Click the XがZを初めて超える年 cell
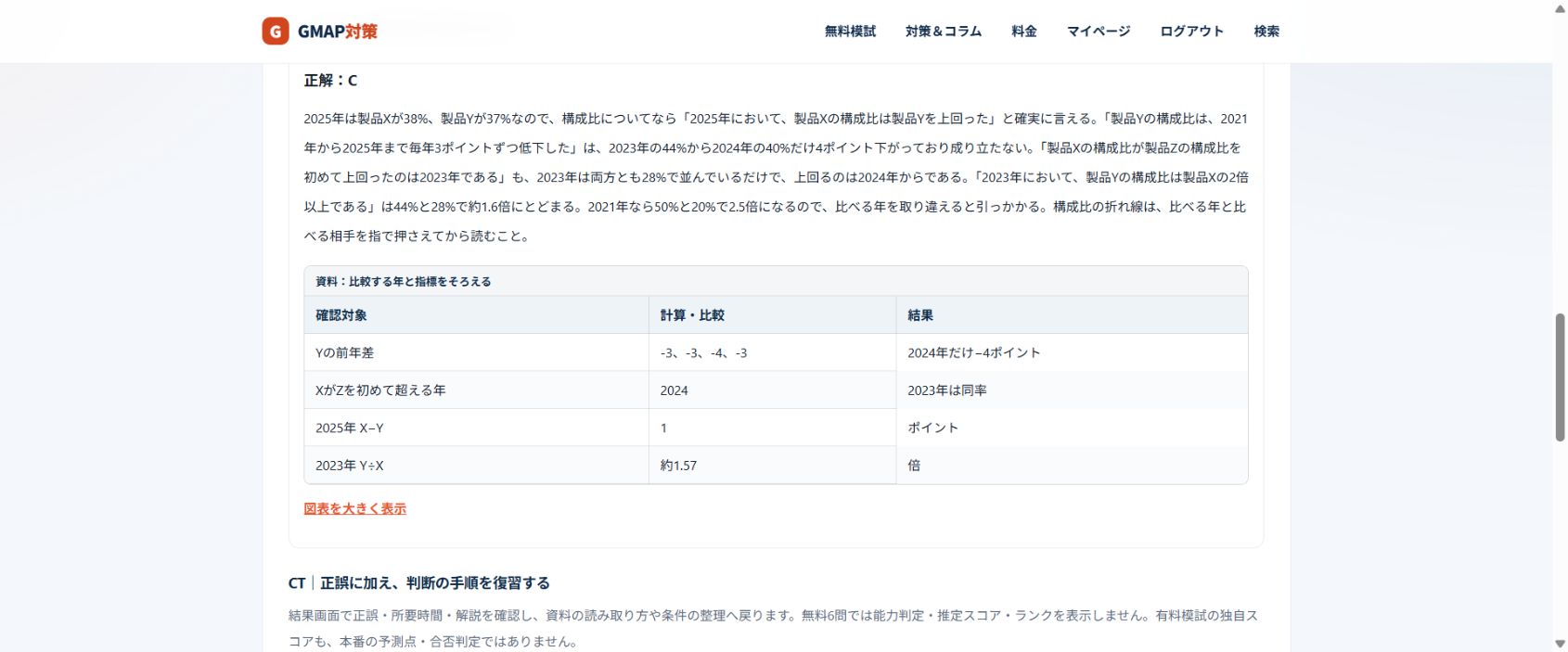This screenshot has height=652, width=1568. pos(476,390)
